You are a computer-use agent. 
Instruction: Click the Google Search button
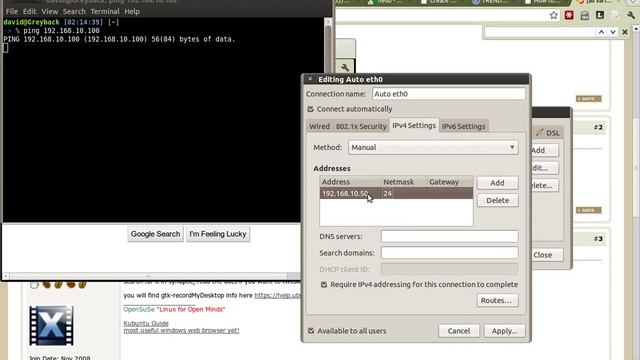click(156, 234)
